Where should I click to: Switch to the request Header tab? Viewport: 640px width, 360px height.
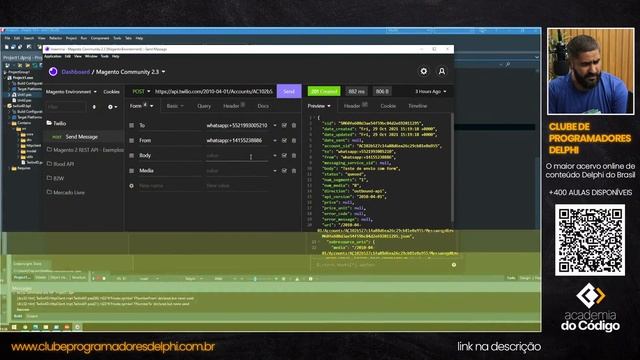click(x=234, y=106)
